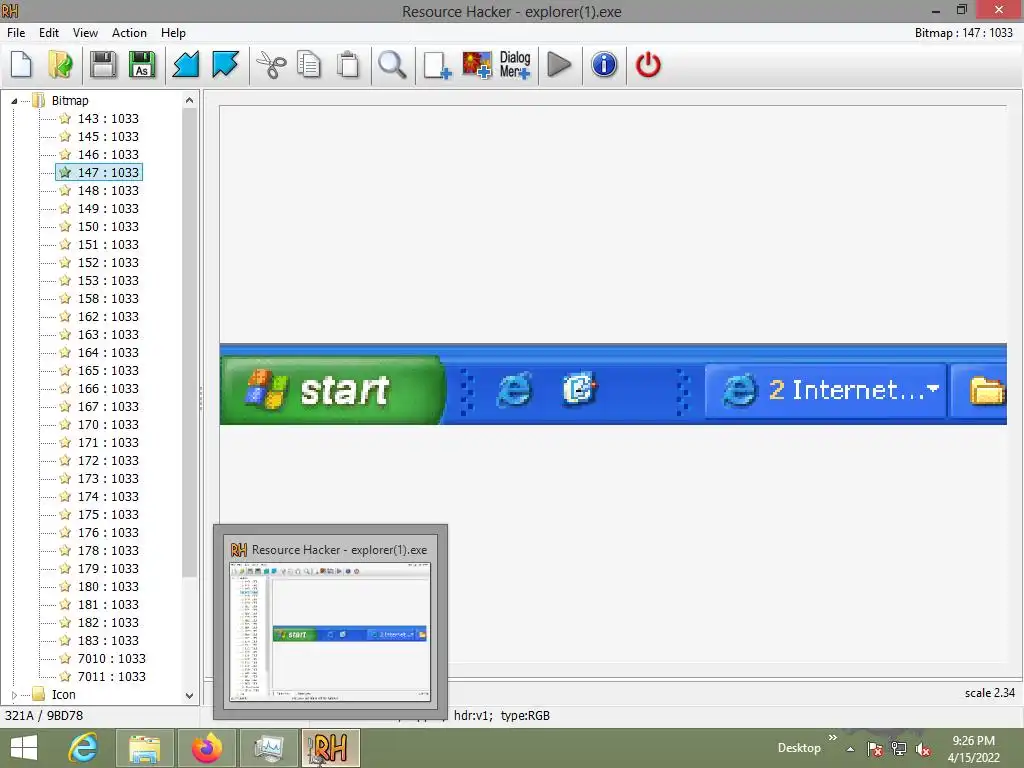This screenshot has width=1024, height=768.
Task: Click the Resource Hacker taskbar button
Action: [330, 748]
